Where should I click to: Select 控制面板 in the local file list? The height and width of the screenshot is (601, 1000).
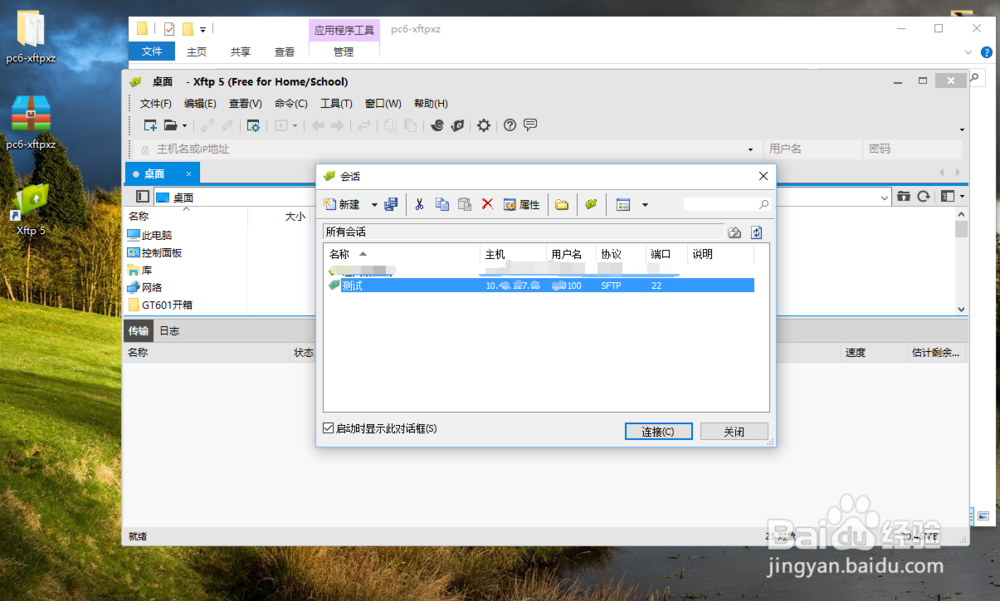155,253
